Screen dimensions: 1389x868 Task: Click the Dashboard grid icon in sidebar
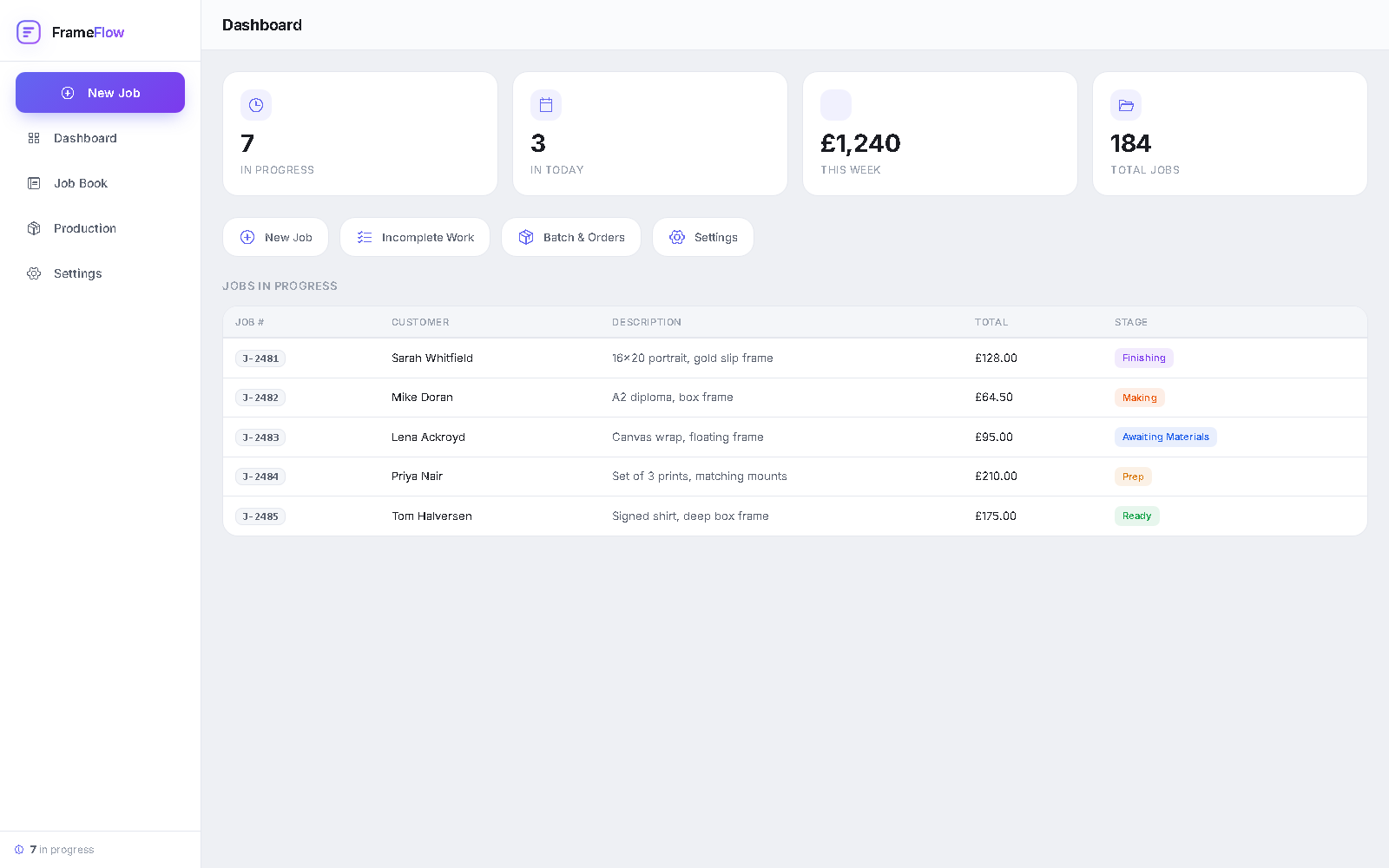(x=34, y=138)
